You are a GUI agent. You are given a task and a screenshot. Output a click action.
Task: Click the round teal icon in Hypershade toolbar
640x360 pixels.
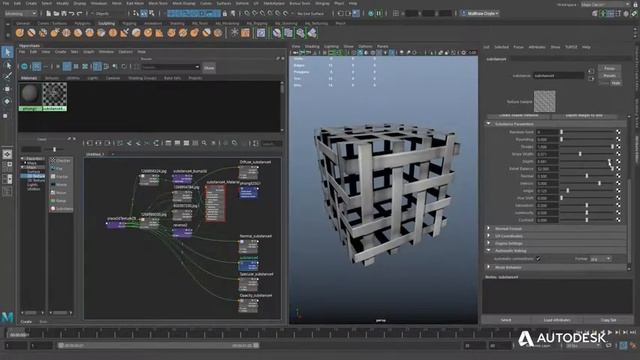click(x=24, y=67)
